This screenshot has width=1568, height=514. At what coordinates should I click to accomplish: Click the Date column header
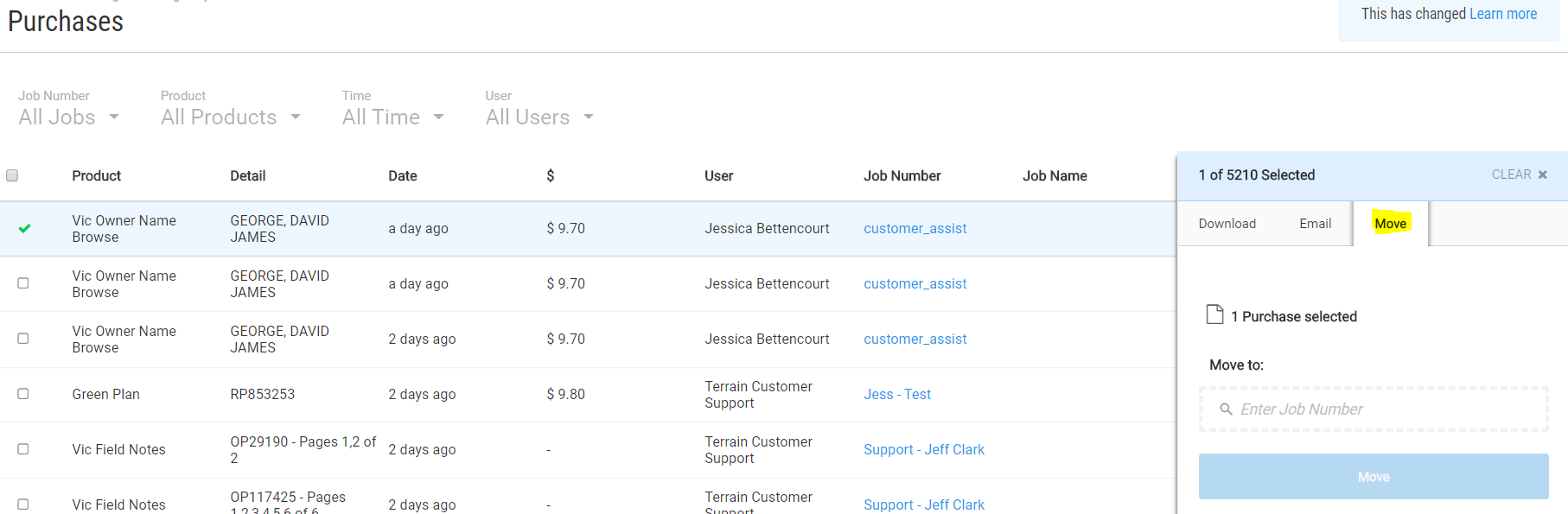tap(403, 176)
